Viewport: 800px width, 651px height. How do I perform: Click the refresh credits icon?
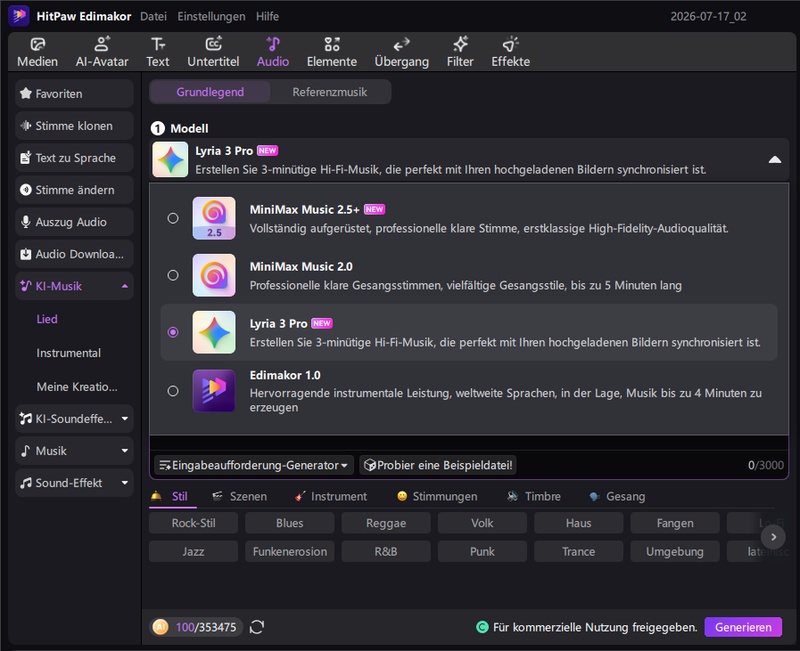(257, 627)
